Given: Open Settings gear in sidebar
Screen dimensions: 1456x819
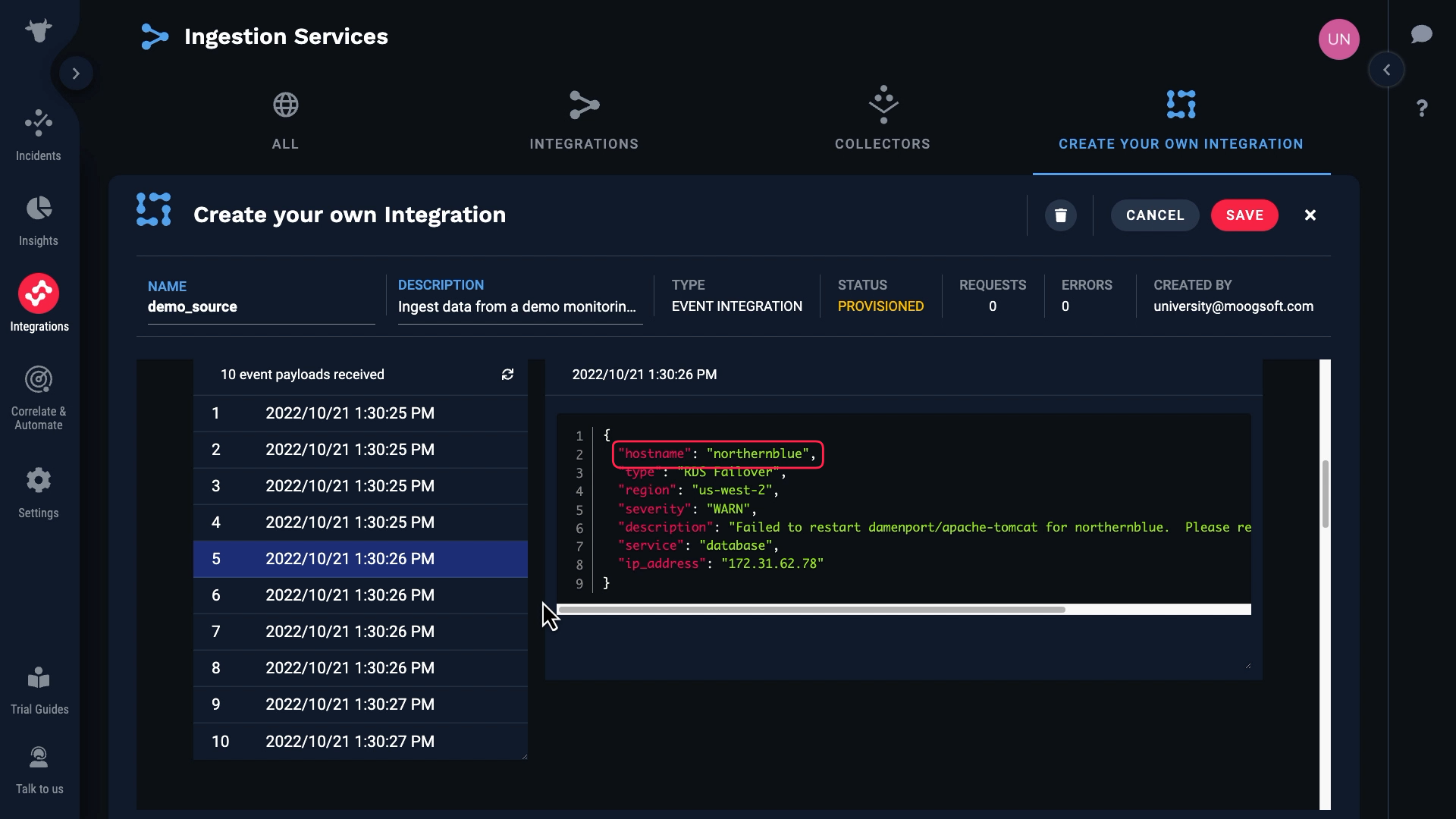Looking at the screenshot, I should (x=38, y=481).
